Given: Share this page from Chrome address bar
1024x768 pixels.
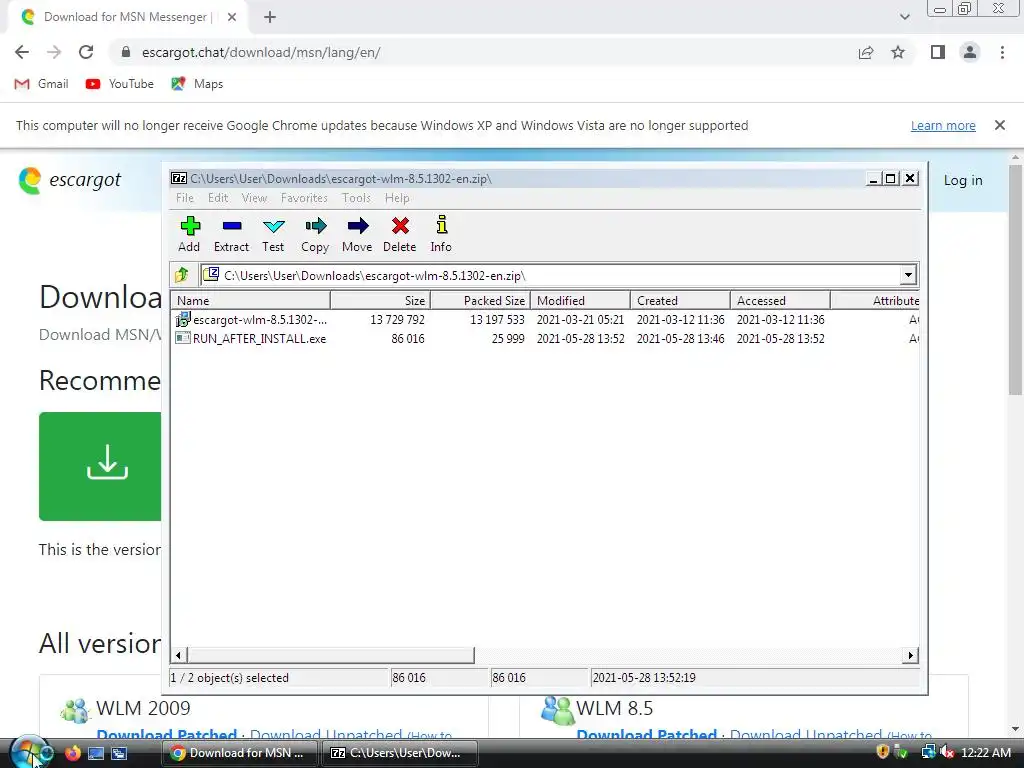Looking at the screenshot, I should point(866,52).
